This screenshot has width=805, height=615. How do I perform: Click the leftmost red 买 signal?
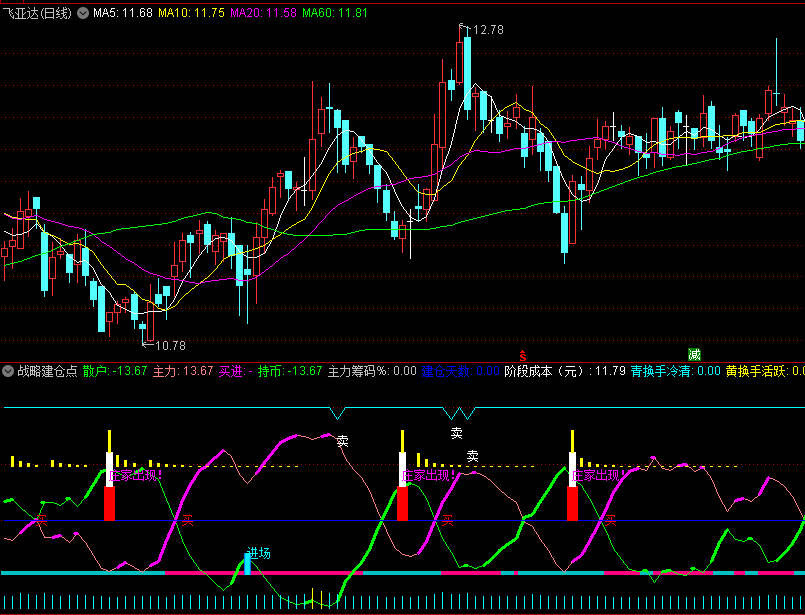tap(42, 521)
